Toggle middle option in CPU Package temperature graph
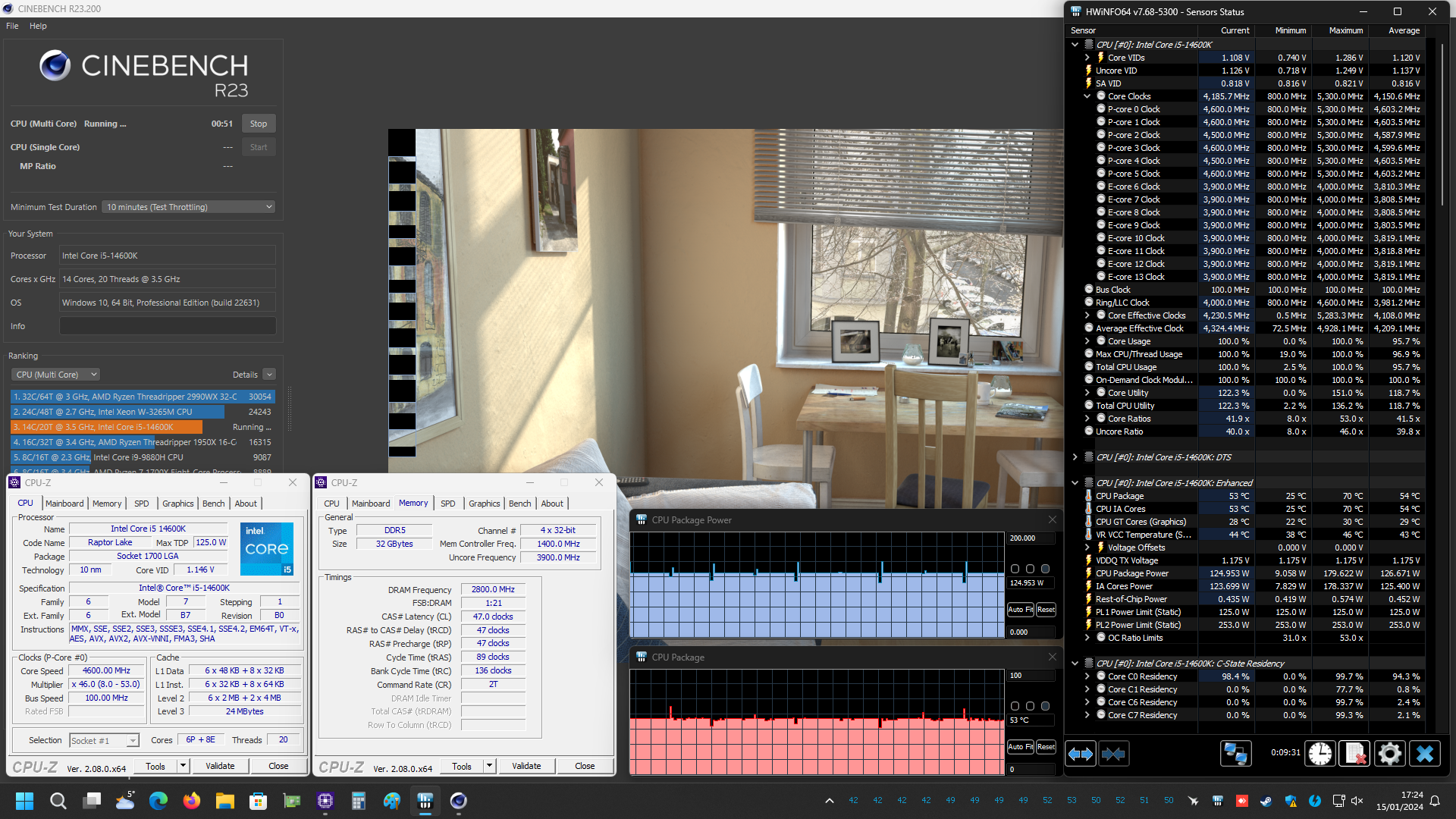 1031,706
